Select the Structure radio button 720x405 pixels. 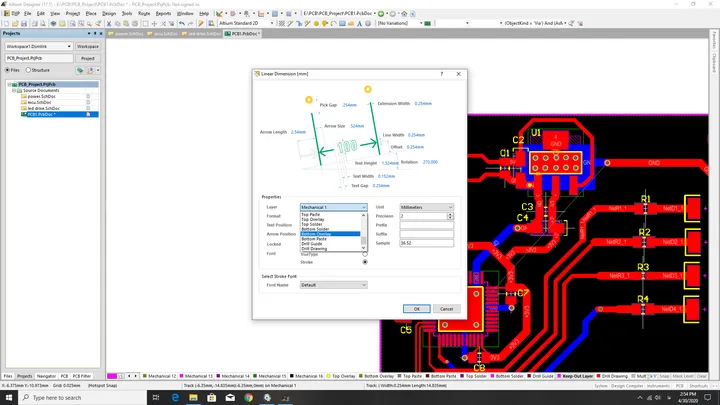[28, 70]
